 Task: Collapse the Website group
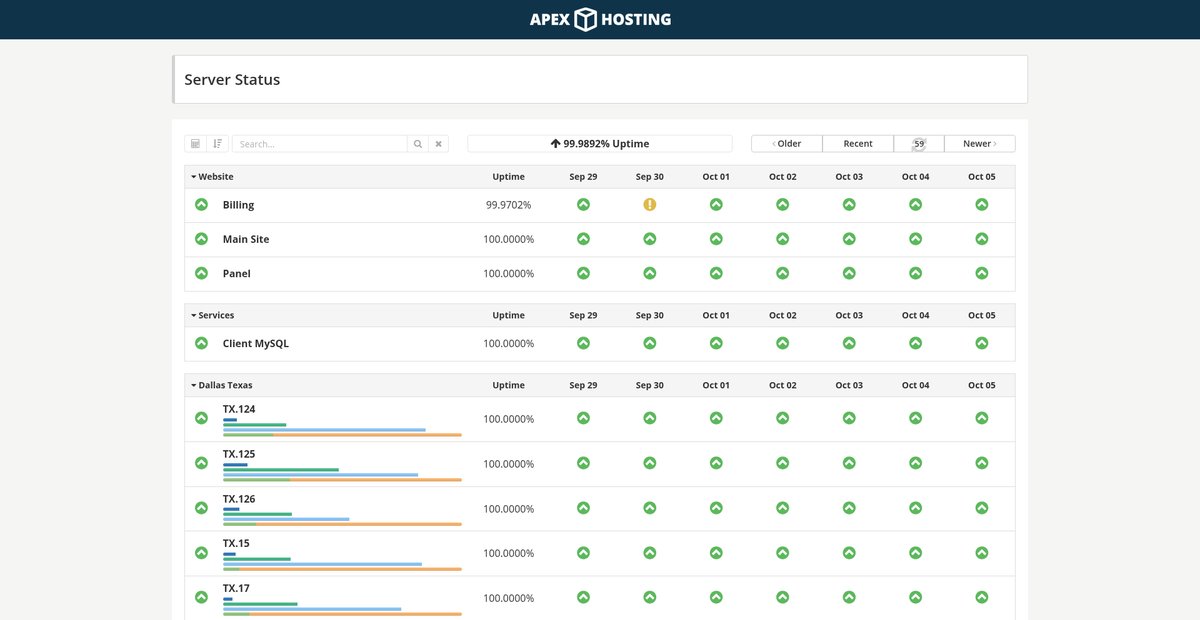(212, 177)
